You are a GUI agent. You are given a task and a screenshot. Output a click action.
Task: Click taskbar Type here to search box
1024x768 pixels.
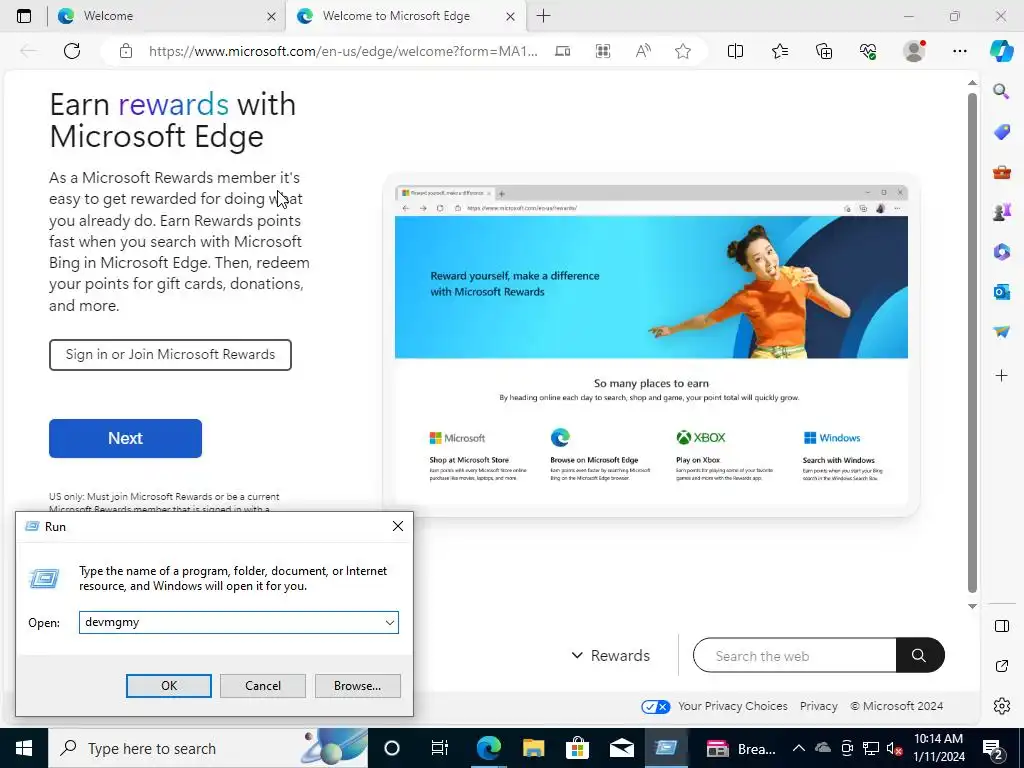tap(208, 748)
